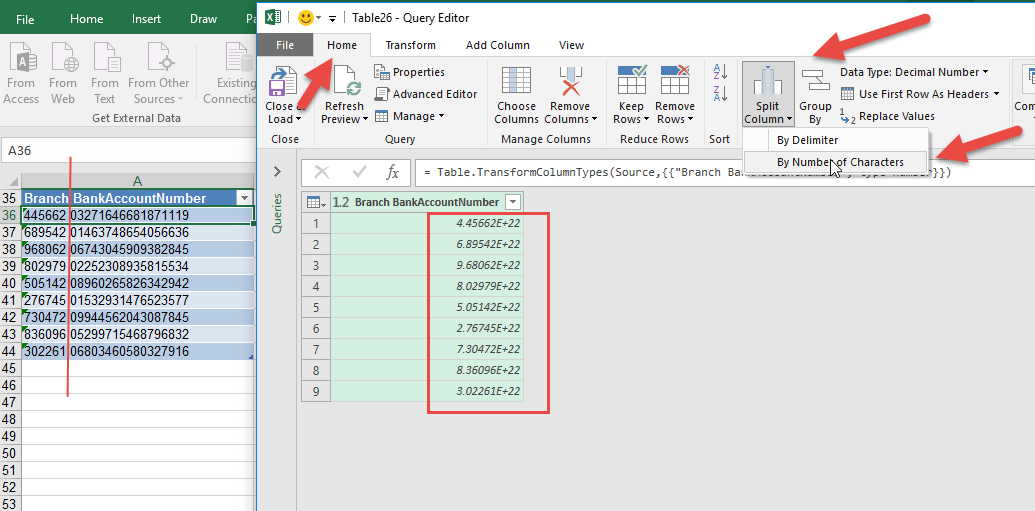Image resolution: width=1035 pixels, height=511 pixels.
Task: Open the smiley feedback dropdown arrow
Action: click(x=318, y=18)
